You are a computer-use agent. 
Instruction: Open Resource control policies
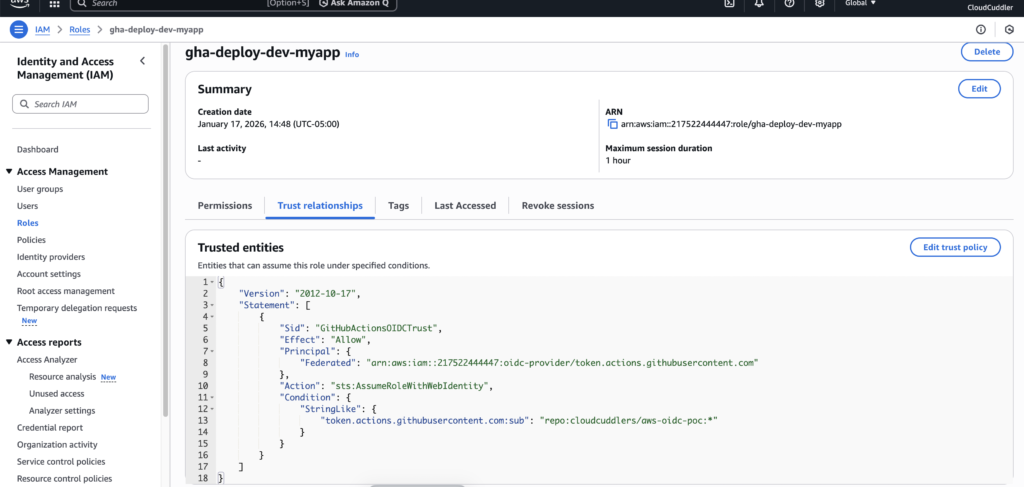coord(64,479)
